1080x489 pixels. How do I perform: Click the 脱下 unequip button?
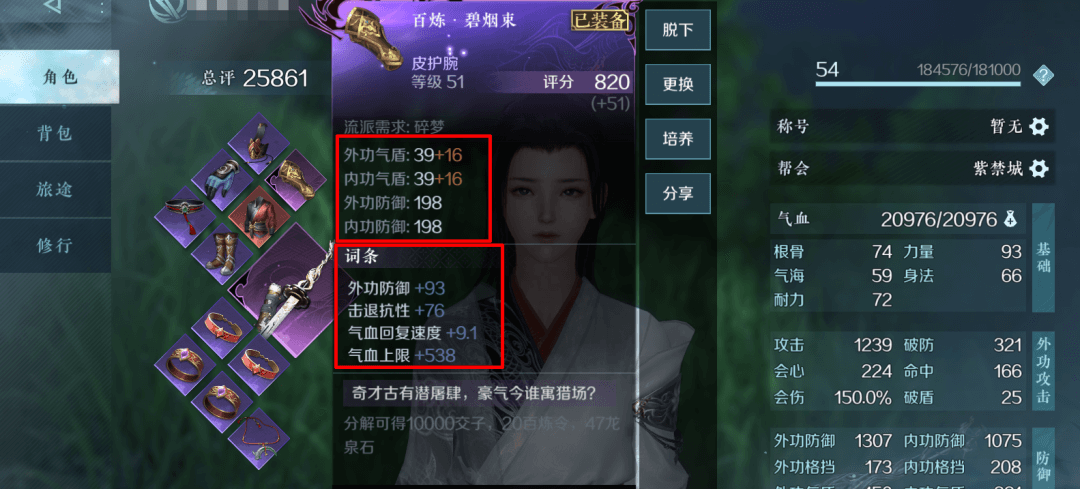click(x=678, y=30)
